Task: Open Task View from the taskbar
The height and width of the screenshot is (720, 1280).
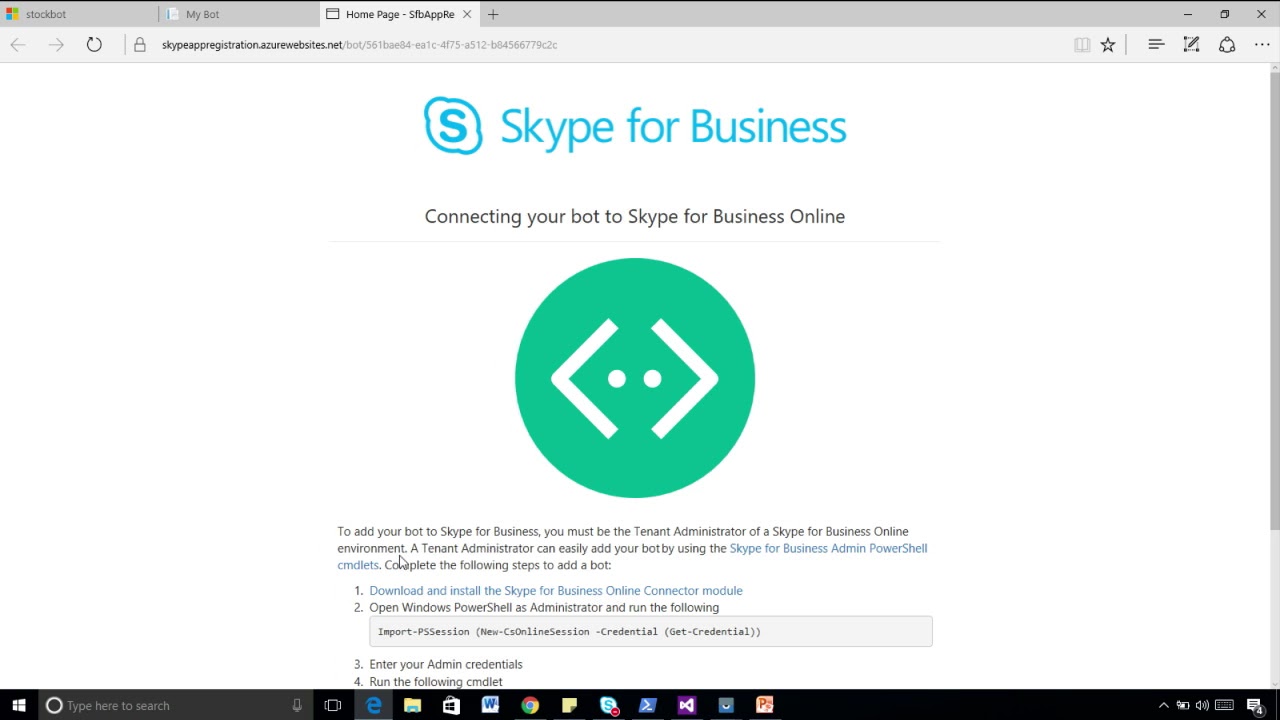Action: [x=333, y=705]
